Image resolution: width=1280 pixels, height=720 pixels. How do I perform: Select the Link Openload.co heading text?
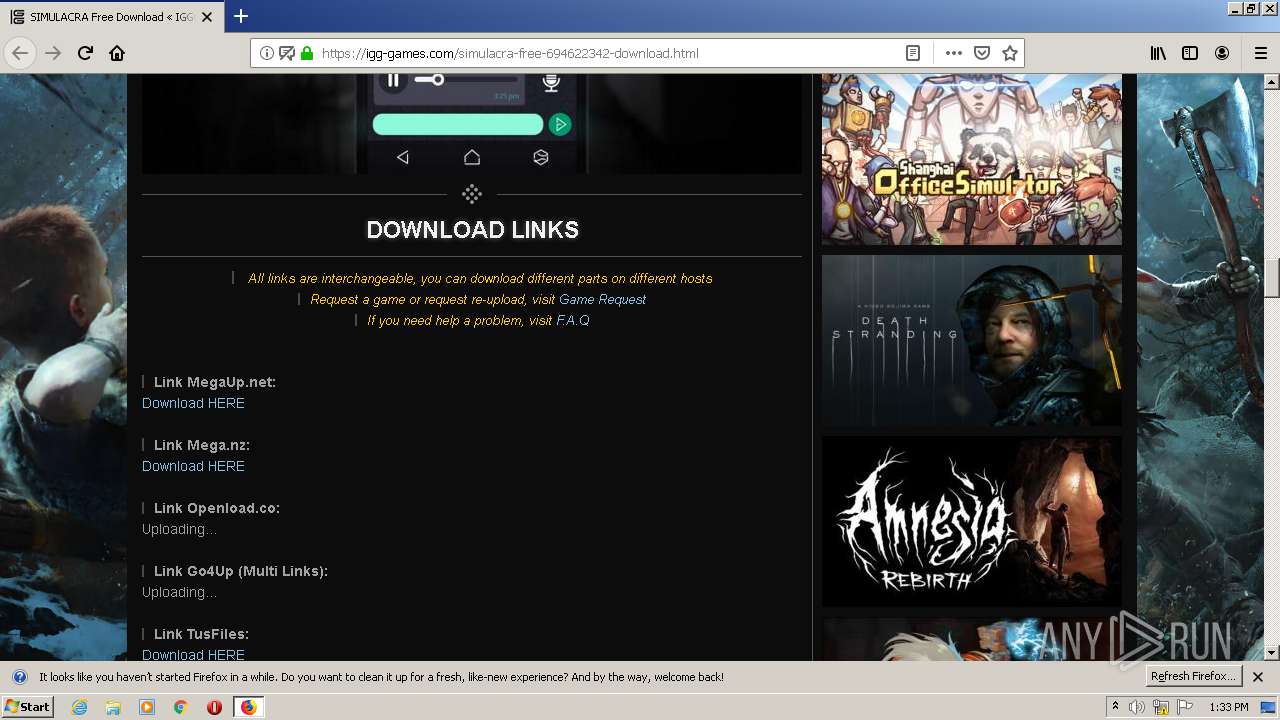click(x=217, y=508)
